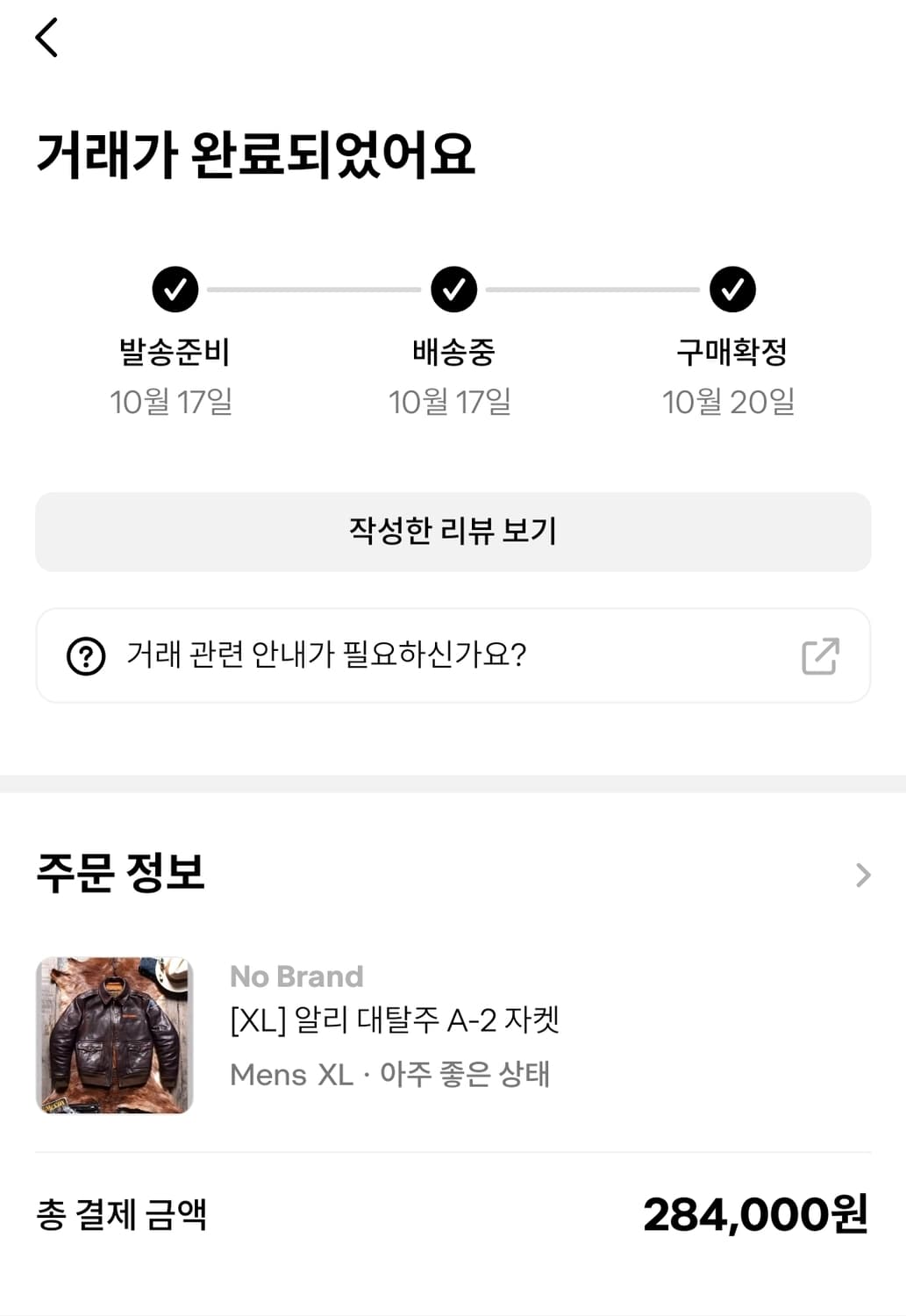Expand 주문 정보 with right chevron
Viewport: 906px width, 1316px height.
pyautogui.click(x=863, y=875)
